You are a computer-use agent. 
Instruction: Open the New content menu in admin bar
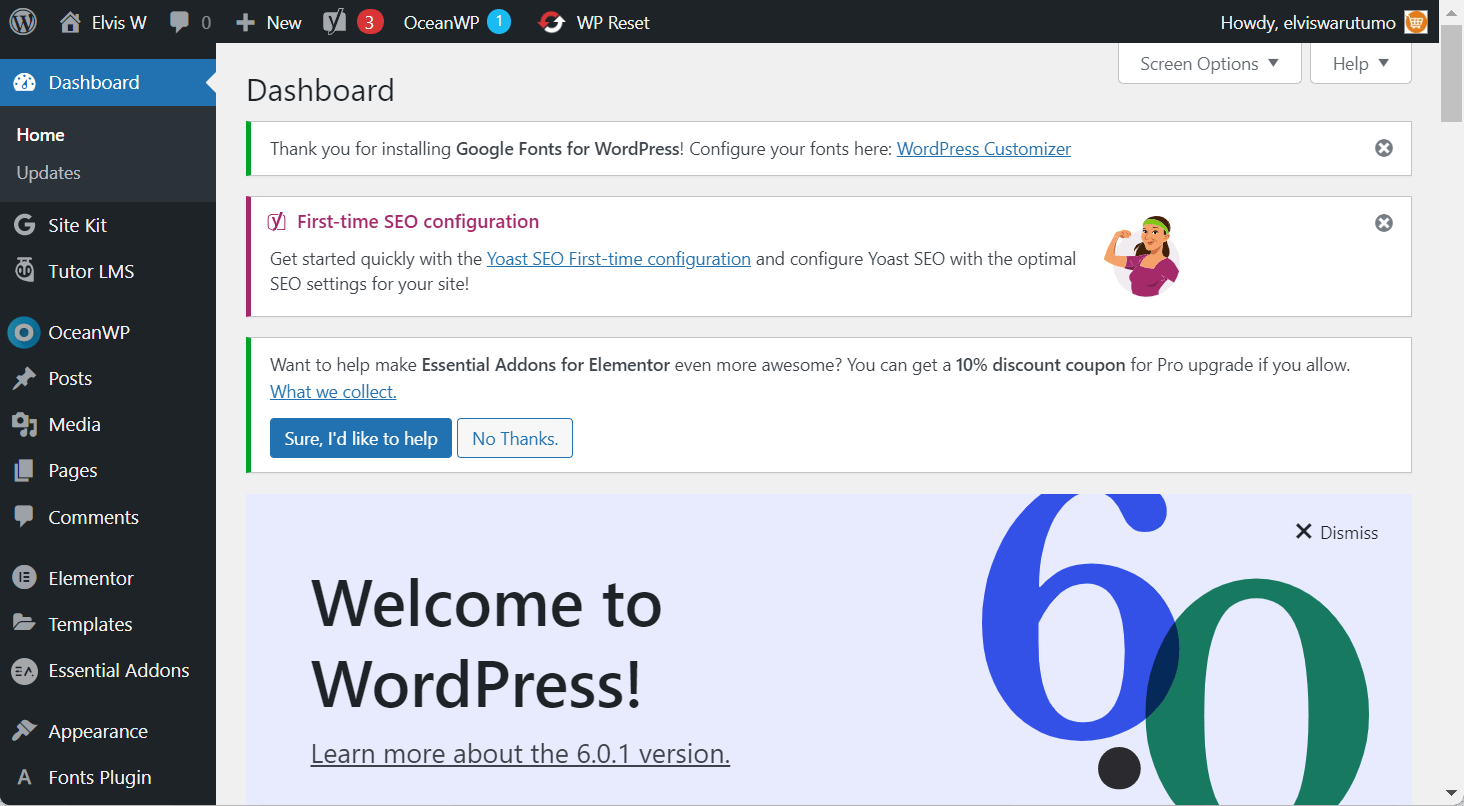[x=269, y=22]
